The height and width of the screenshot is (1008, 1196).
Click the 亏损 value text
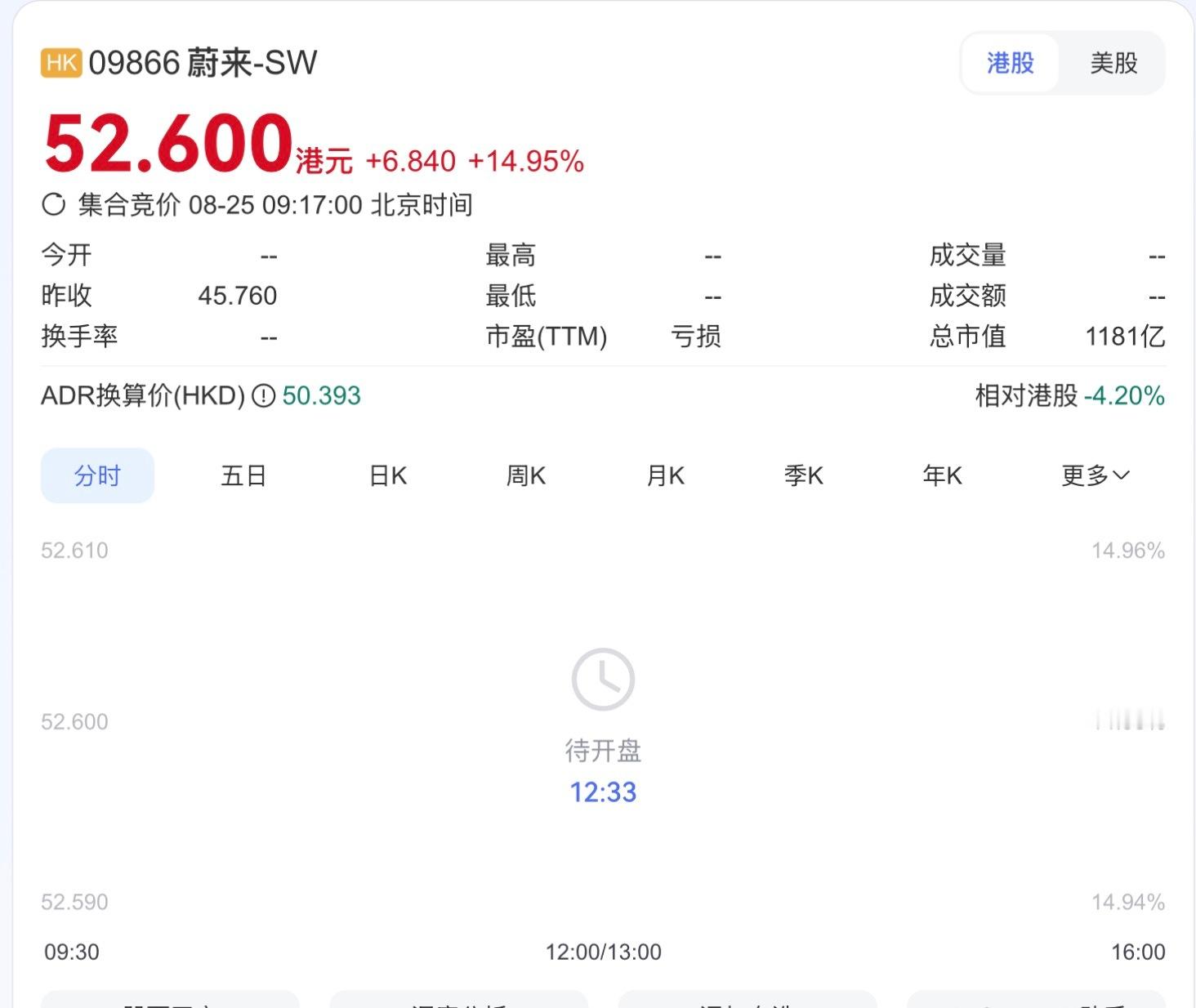[696, 337]
